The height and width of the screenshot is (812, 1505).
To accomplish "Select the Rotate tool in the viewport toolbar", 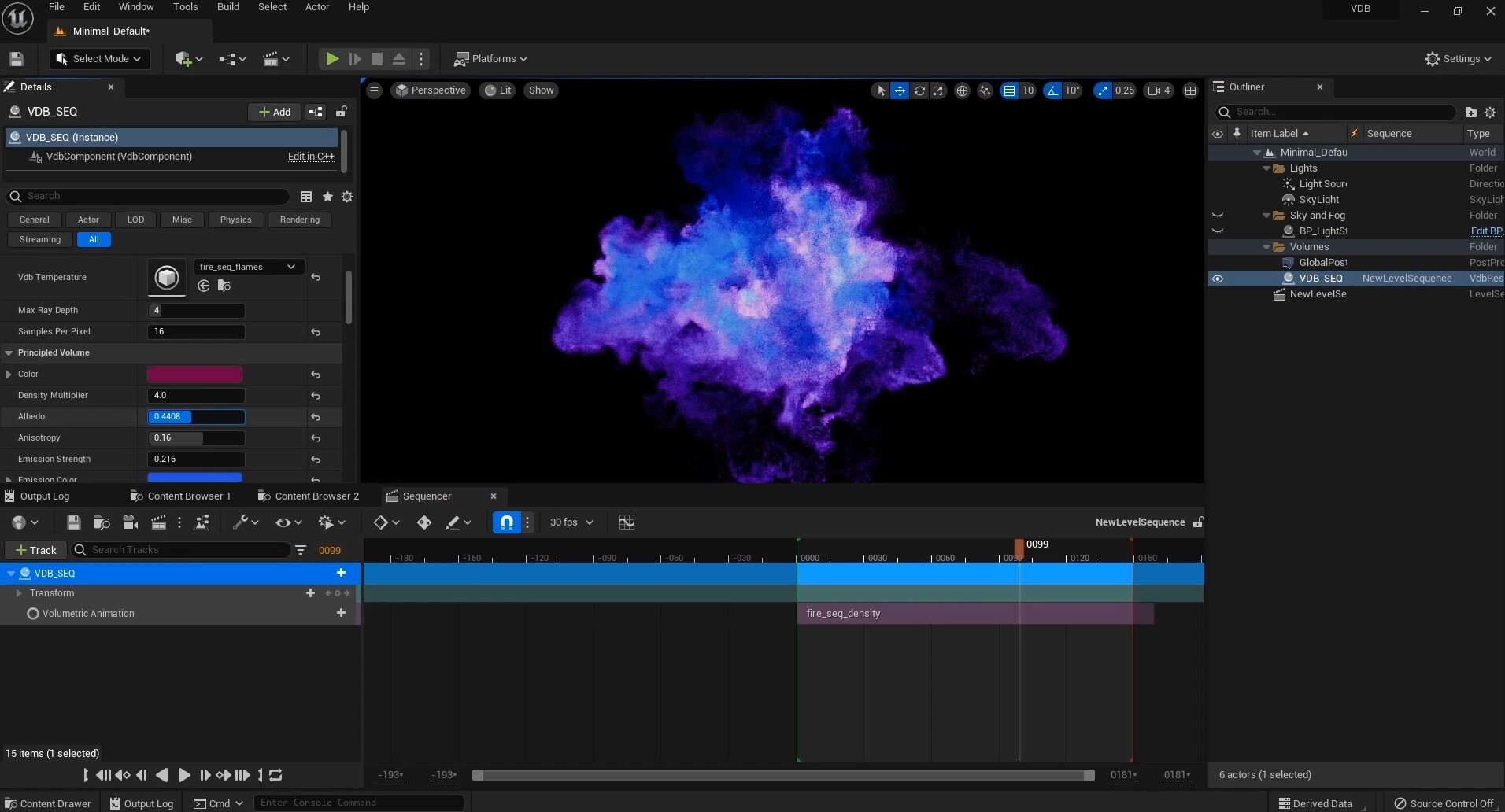I will tap(919, 90).
